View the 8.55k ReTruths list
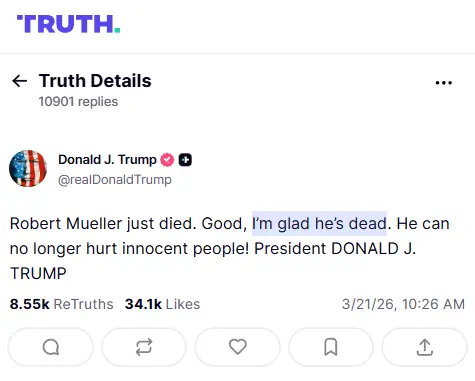The width and height of the screenshot is (475, 381). coord(62,304)
